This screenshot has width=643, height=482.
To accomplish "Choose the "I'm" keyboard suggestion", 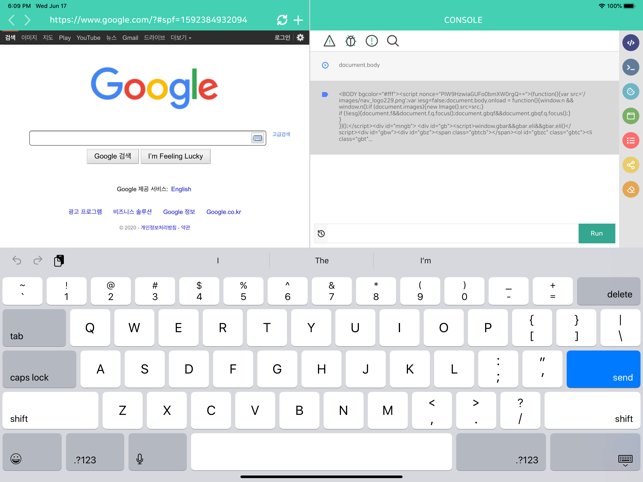I will point(425,260).
